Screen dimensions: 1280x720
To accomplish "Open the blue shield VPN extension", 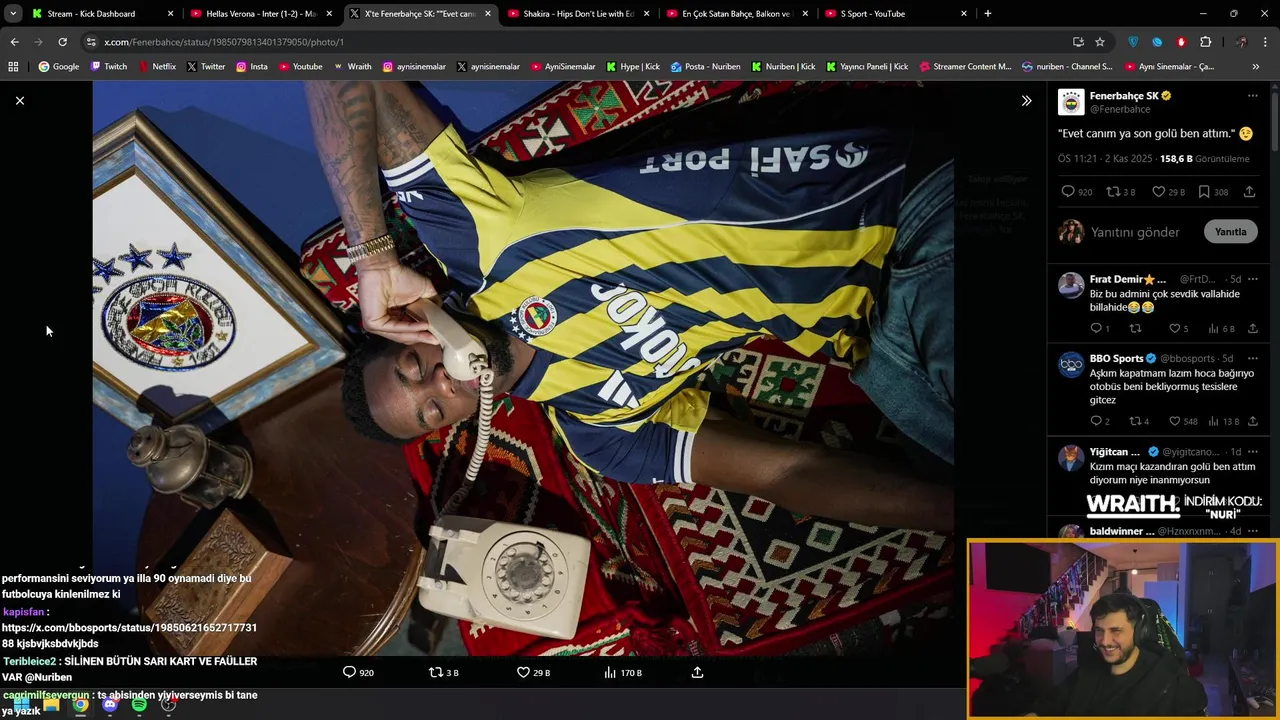I will (1133, 42).
